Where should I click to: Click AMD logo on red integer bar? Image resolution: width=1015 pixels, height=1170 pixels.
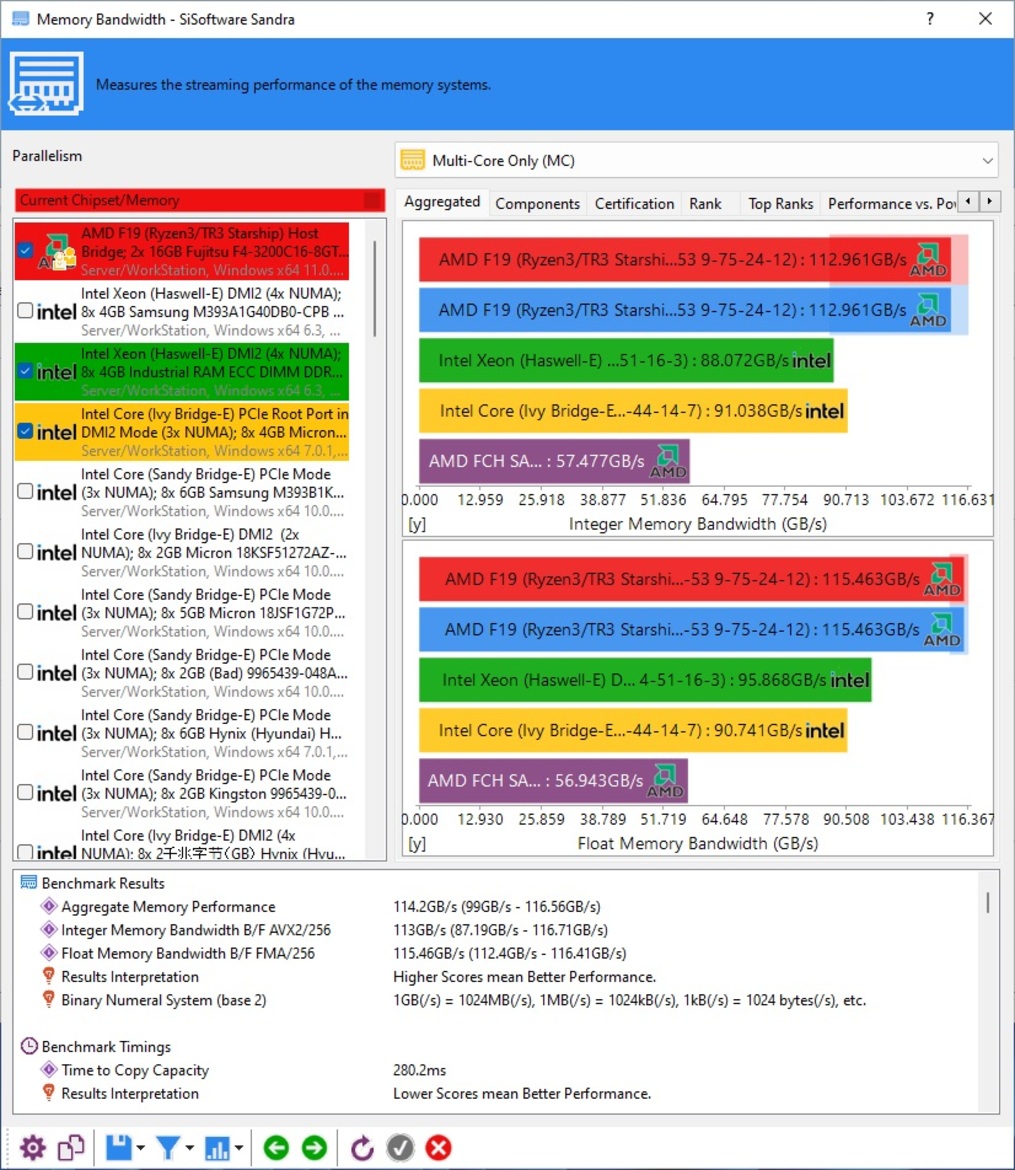(x=928, y=260)
